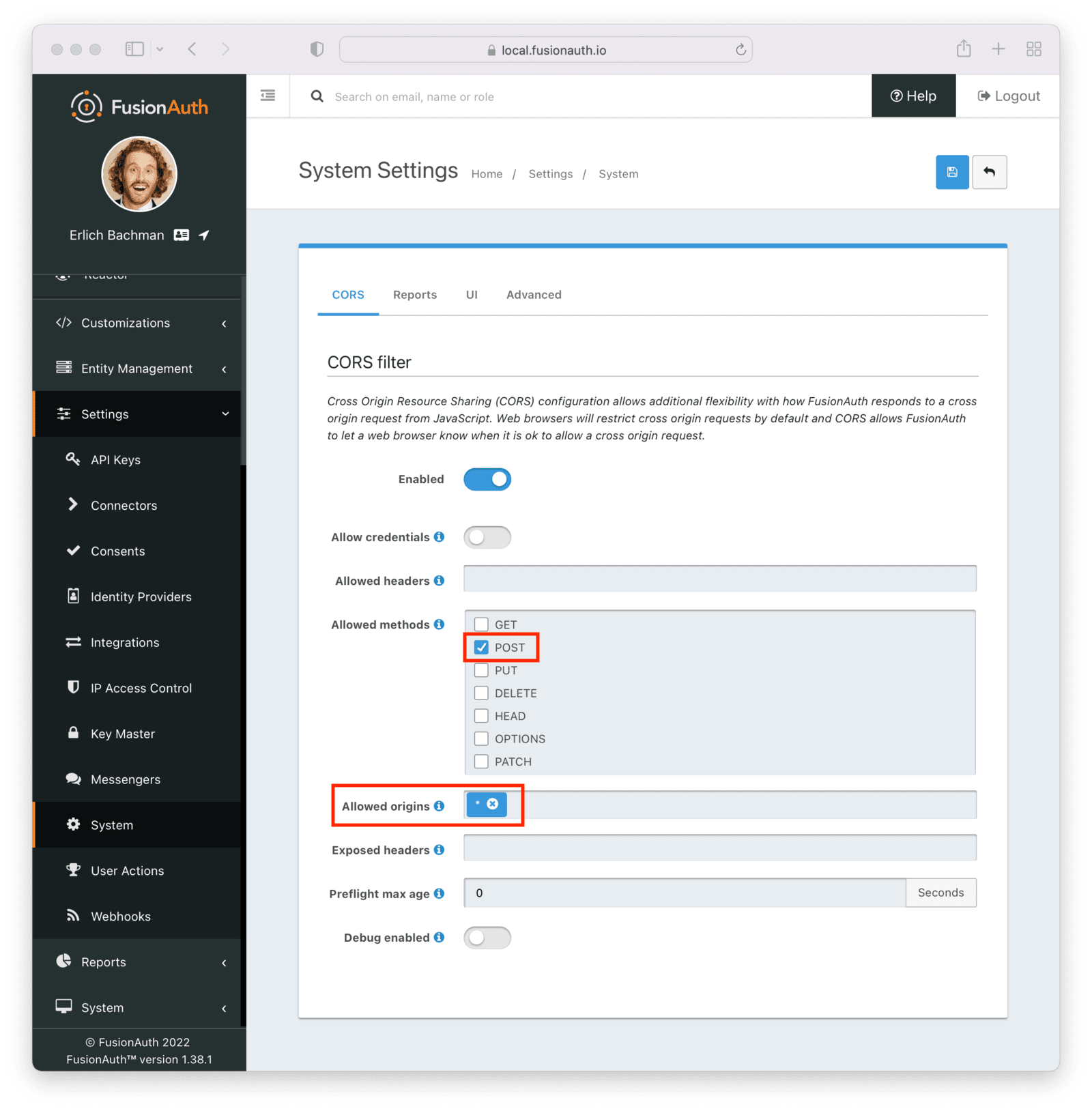Show Safari tab overview grid icon
Viewport: 1092px width, 1111px height.
coord(1034,48)
